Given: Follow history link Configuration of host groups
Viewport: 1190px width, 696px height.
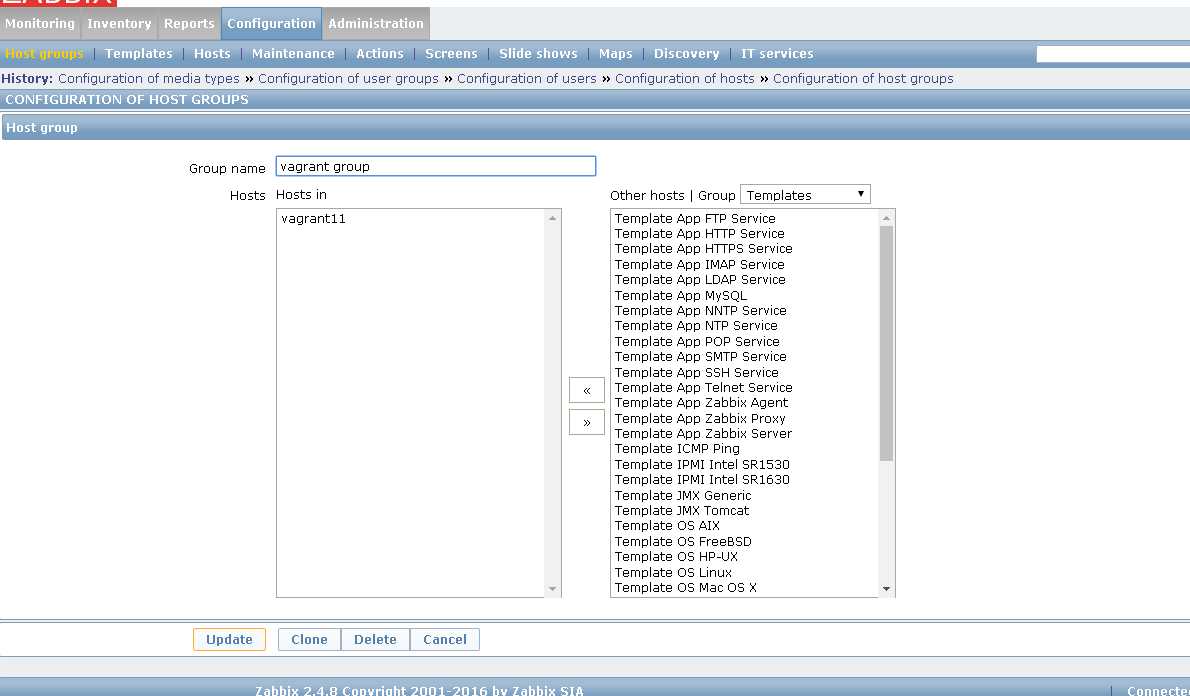Looking at the screenshot, I should (x=863, y=79).
